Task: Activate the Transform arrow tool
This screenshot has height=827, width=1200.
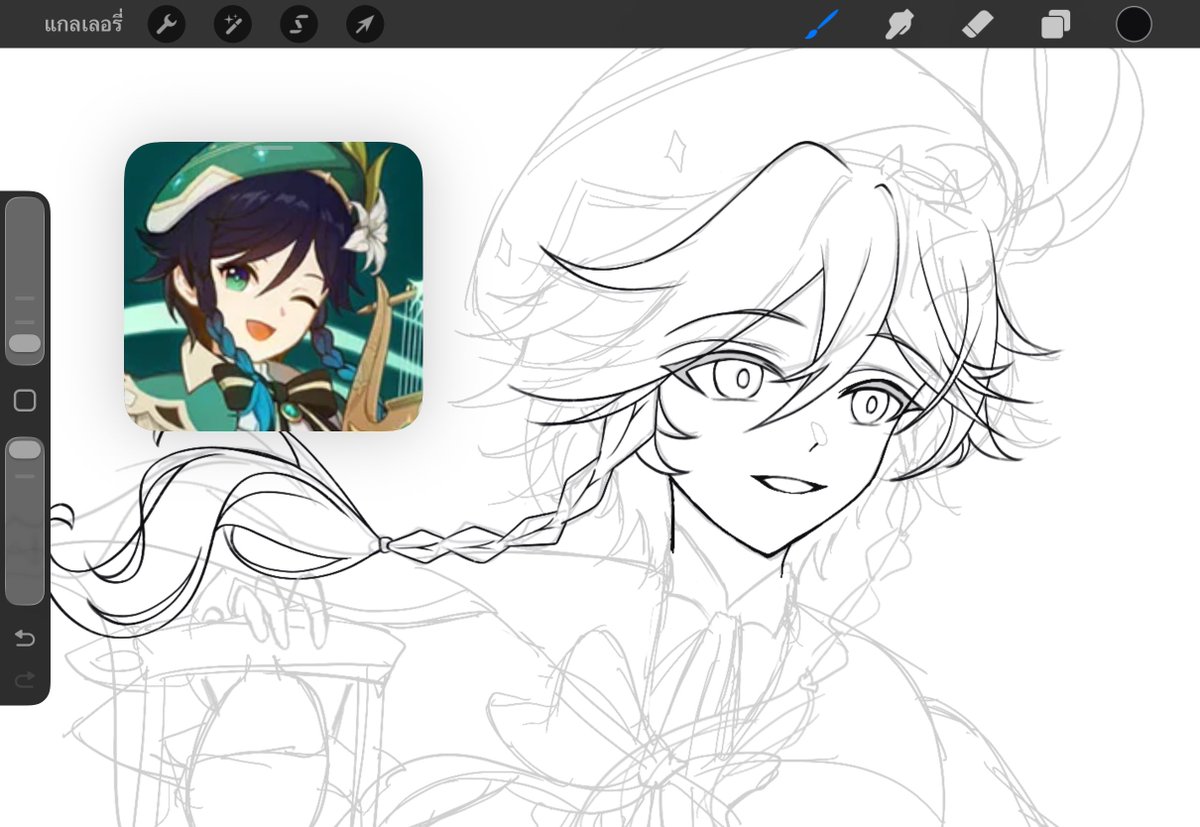Action: pos(365,24)
